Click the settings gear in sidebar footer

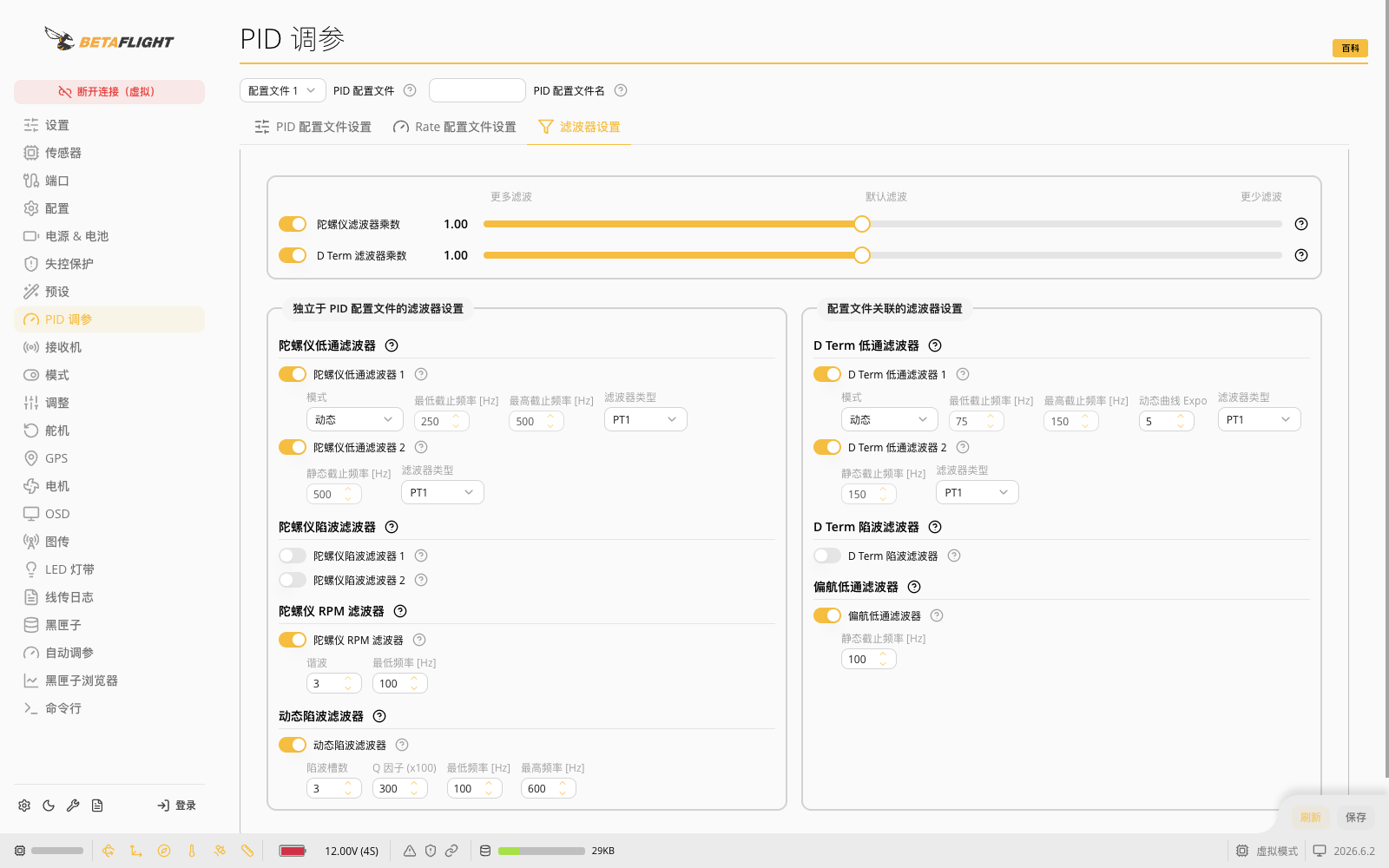pos(24,806)
